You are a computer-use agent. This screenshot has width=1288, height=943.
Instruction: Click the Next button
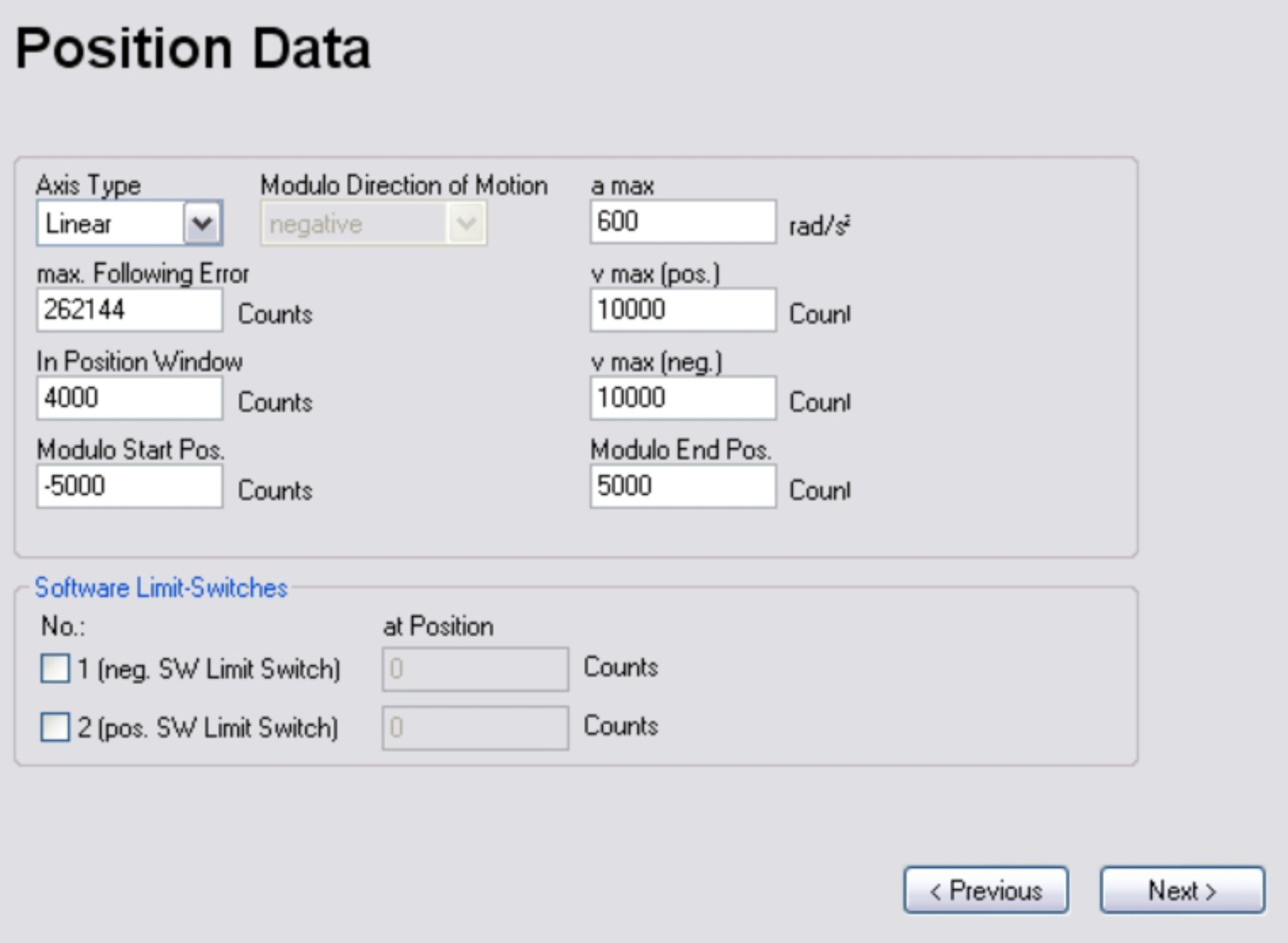pyautogui.click(x=1182, y=889)
